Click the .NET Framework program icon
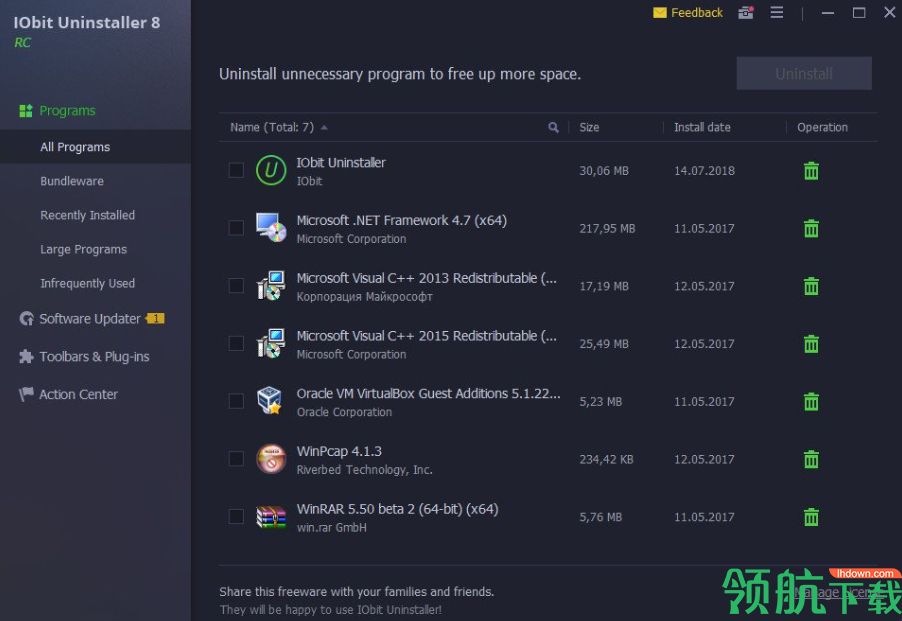Screen dimensions: 902x621 point(271,228)
